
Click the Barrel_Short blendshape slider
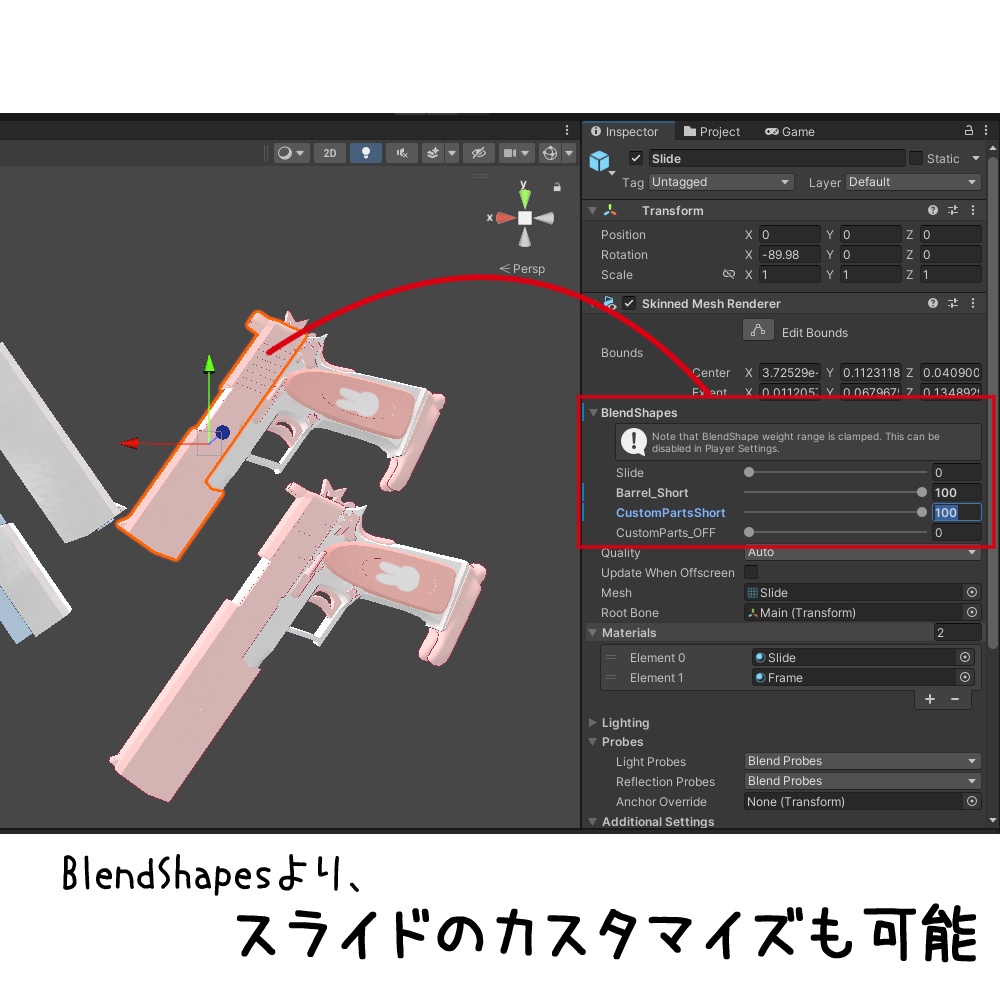pyautogui.click(x=835, y=492)
